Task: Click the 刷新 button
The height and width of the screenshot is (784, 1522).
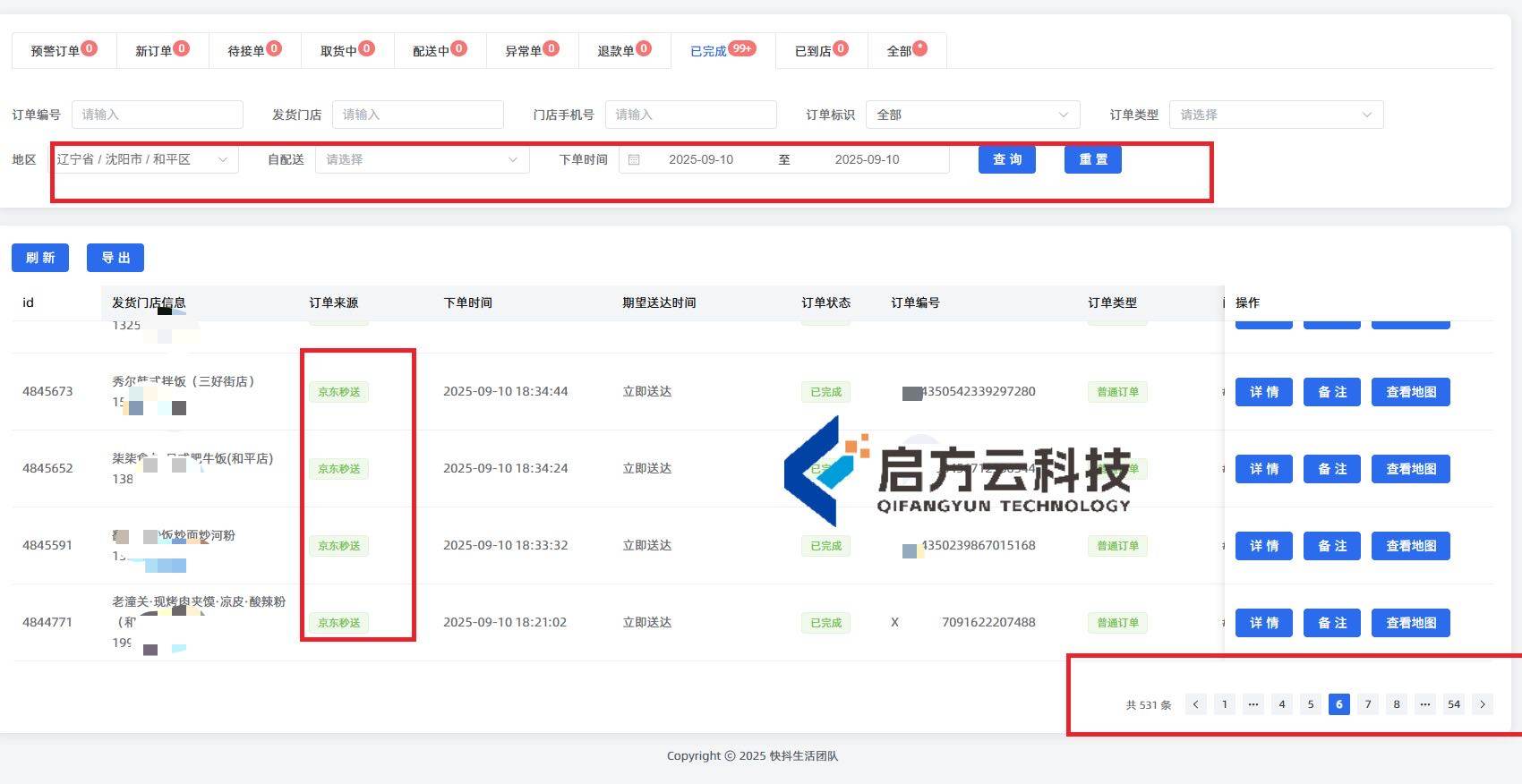Action: click(40, 258)
